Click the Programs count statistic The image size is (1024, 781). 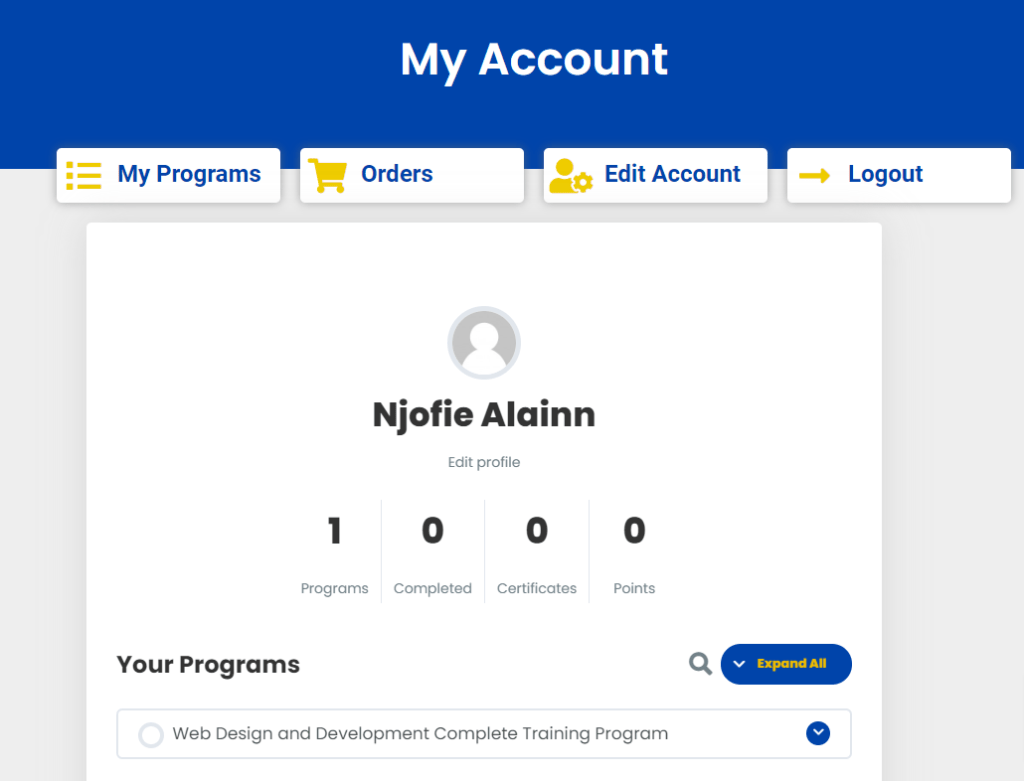[335, 531]
